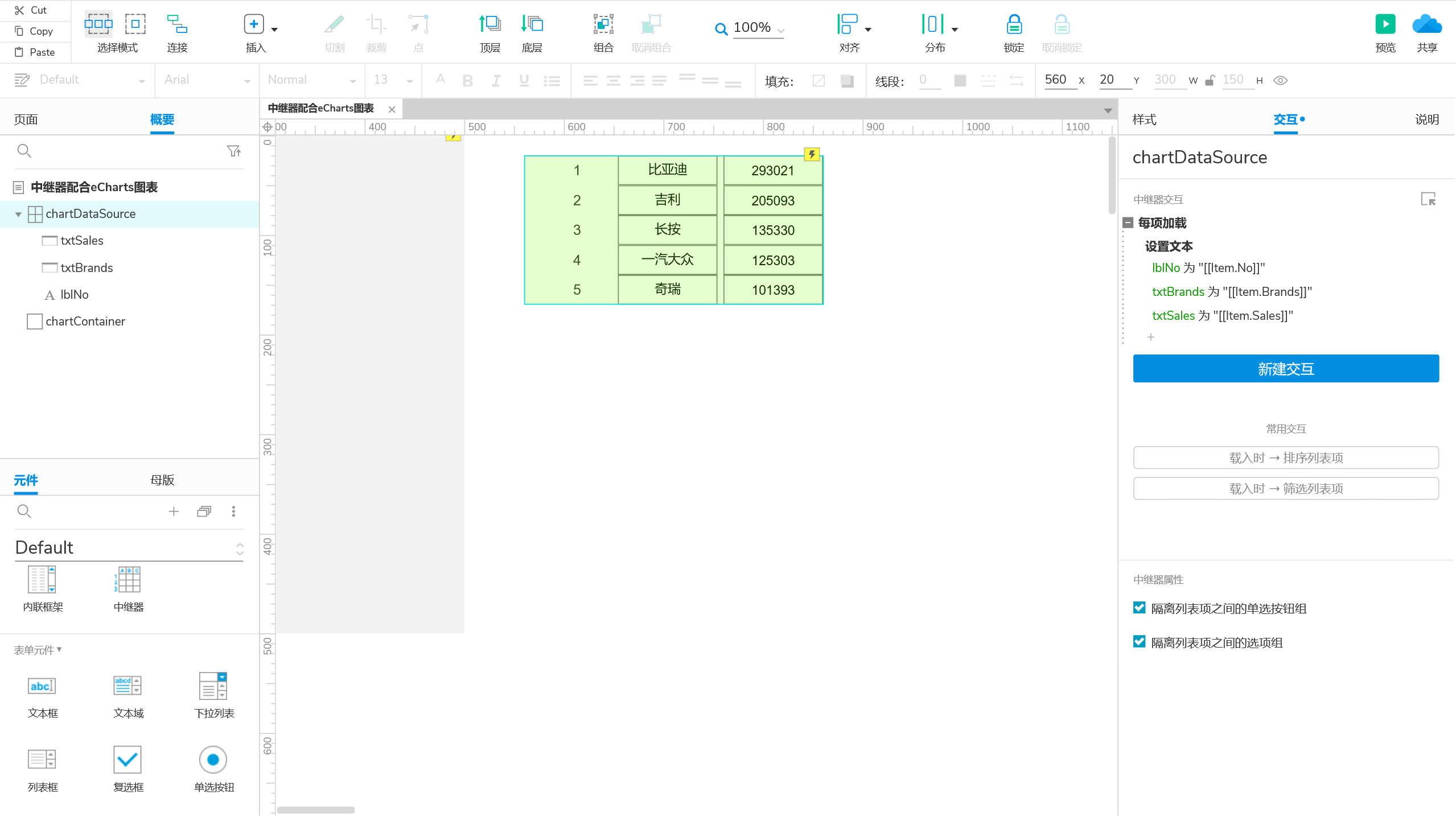1456x816 pixels.
Task: Send widget to back with 底层
Action: 532,33
